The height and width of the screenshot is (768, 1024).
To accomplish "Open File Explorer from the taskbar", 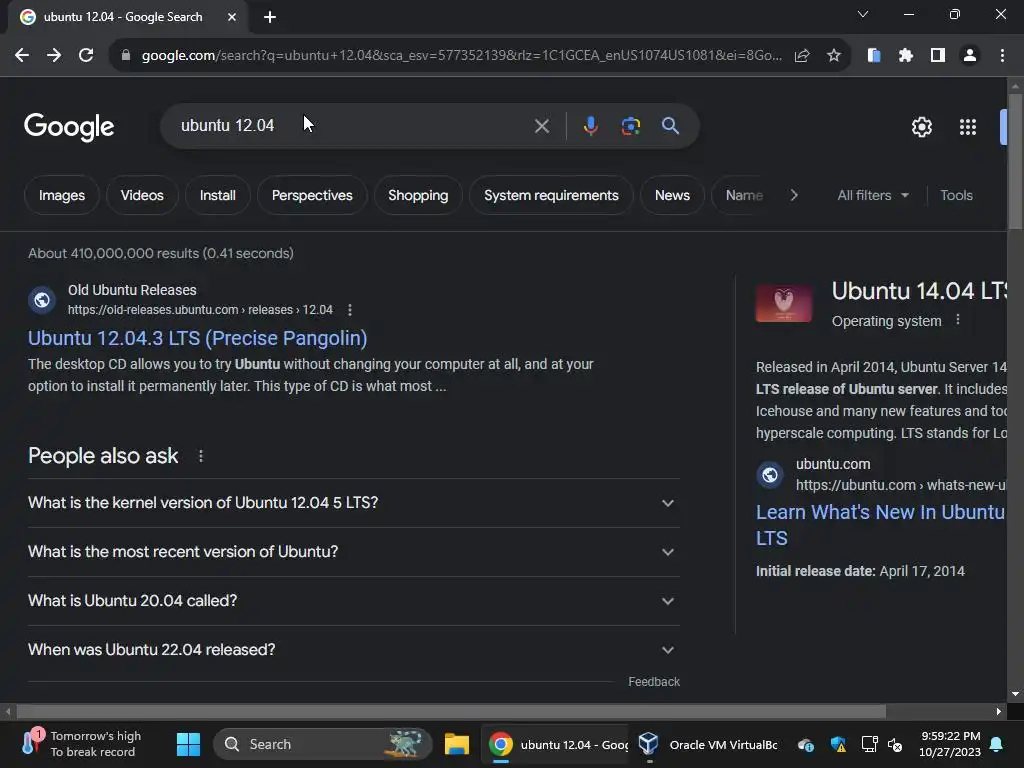I will point(456,744).
